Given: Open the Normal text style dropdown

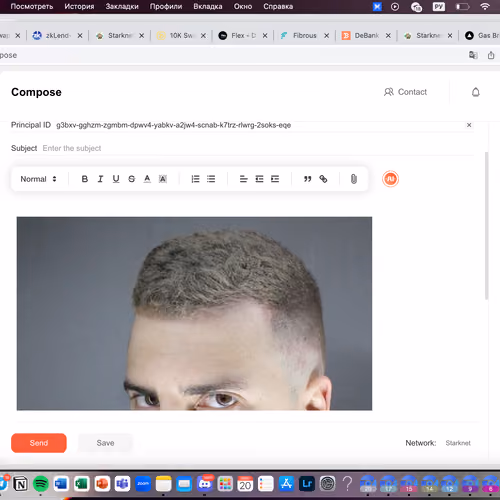Looking at the screenshot, I should coord(38,179).
